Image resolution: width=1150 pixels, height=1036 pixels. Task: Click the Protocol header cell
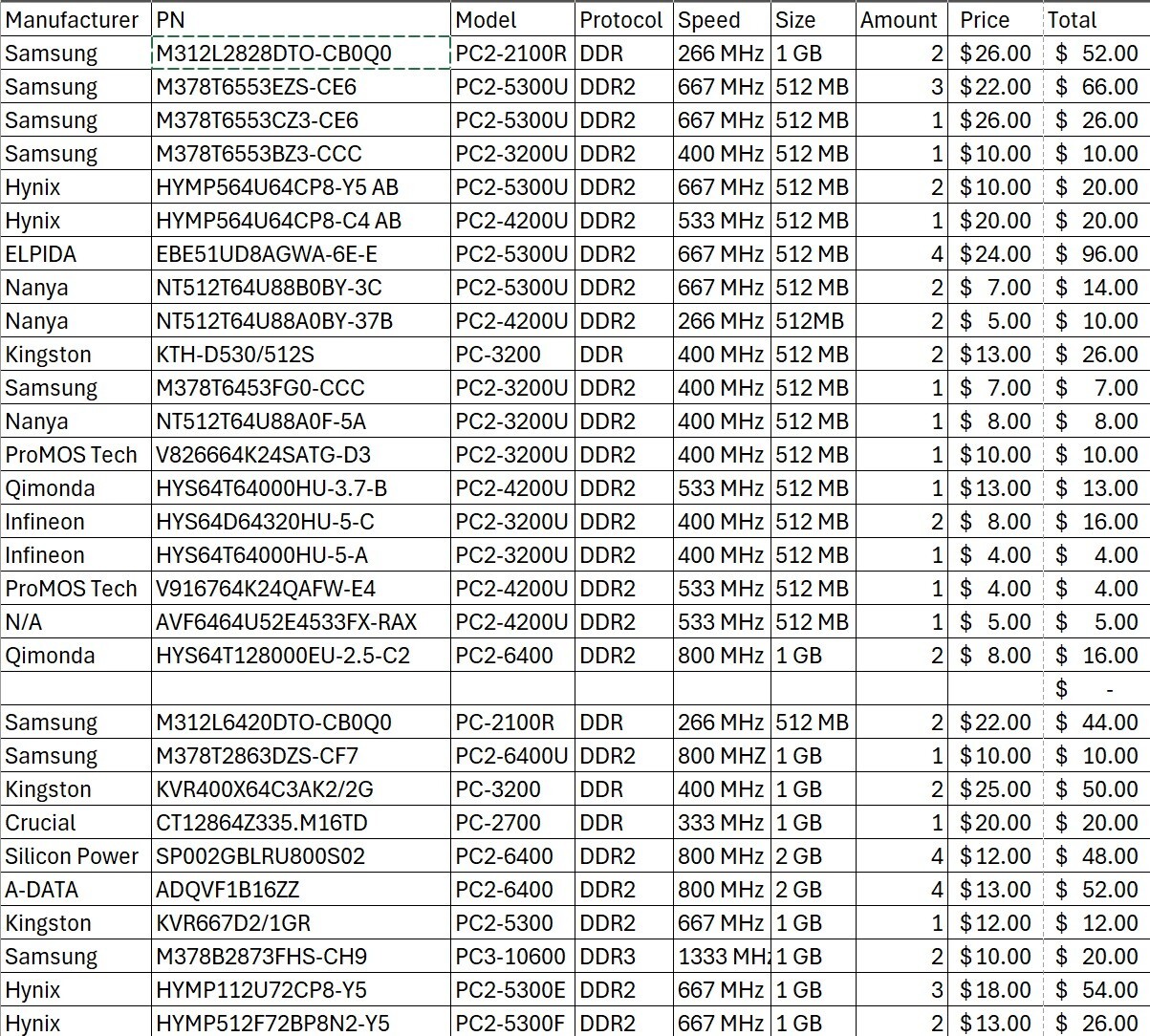[625, 20]
